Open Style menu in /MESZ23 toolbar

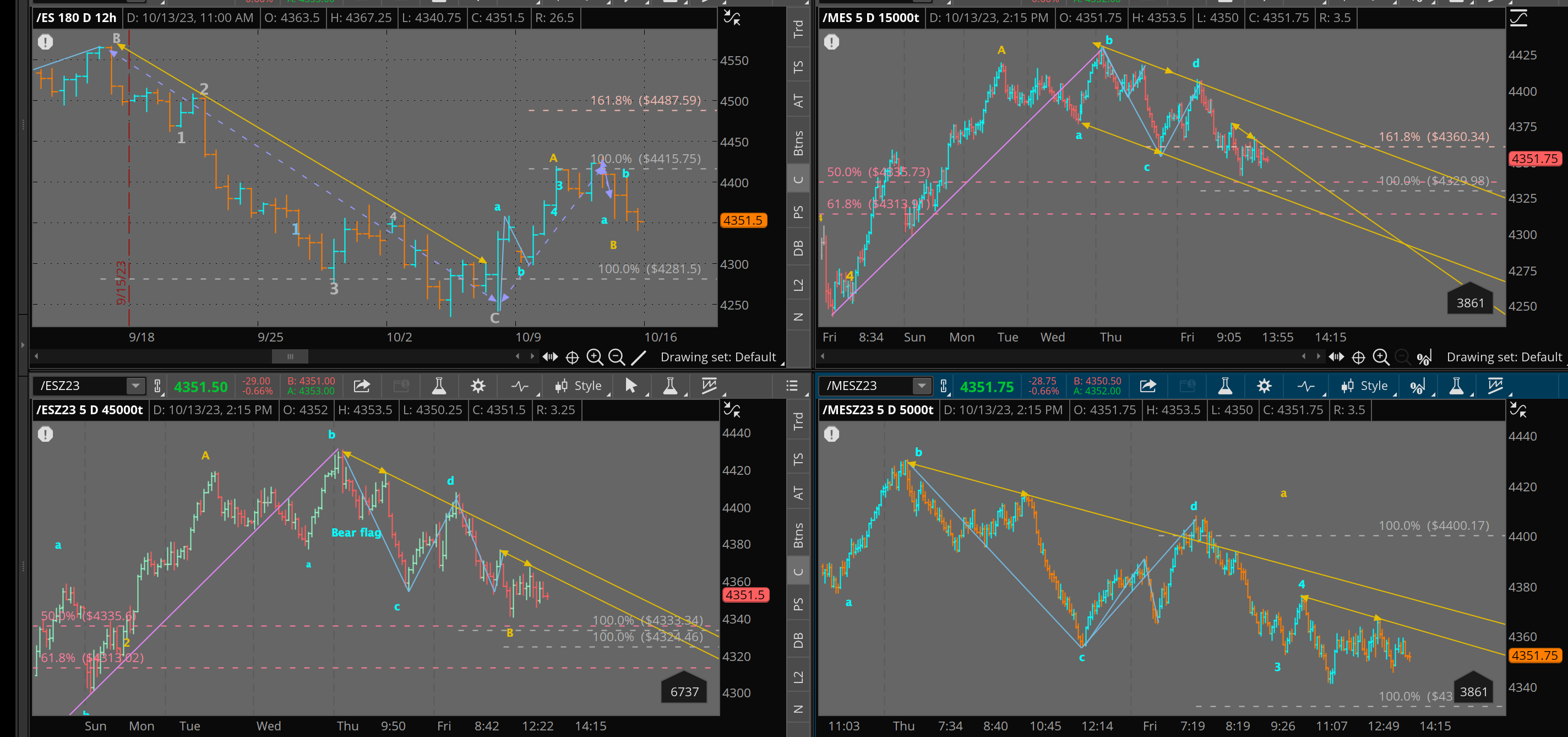1365,386
